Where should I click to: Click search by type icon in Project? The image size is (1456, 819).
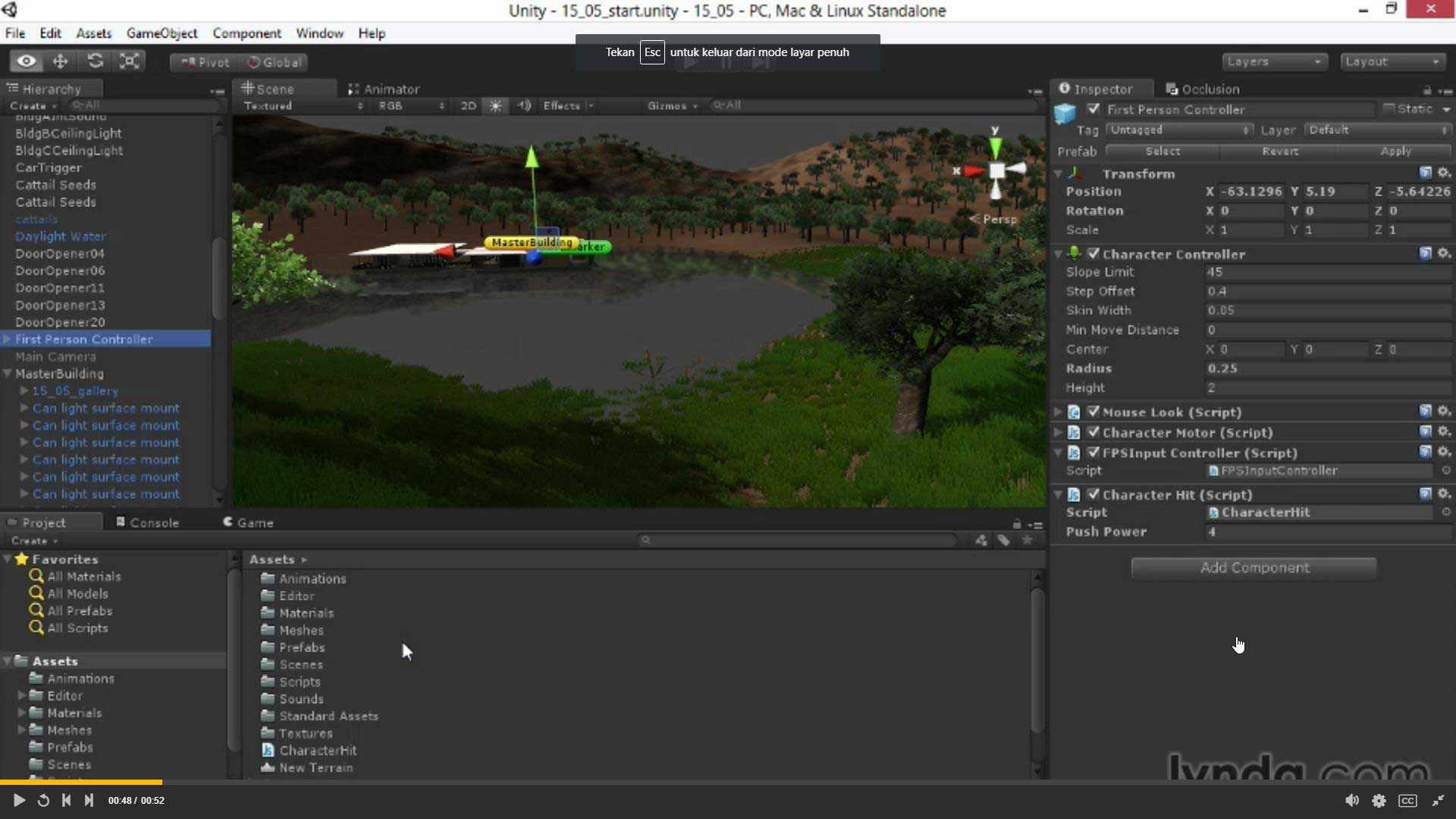pos(981,541)
